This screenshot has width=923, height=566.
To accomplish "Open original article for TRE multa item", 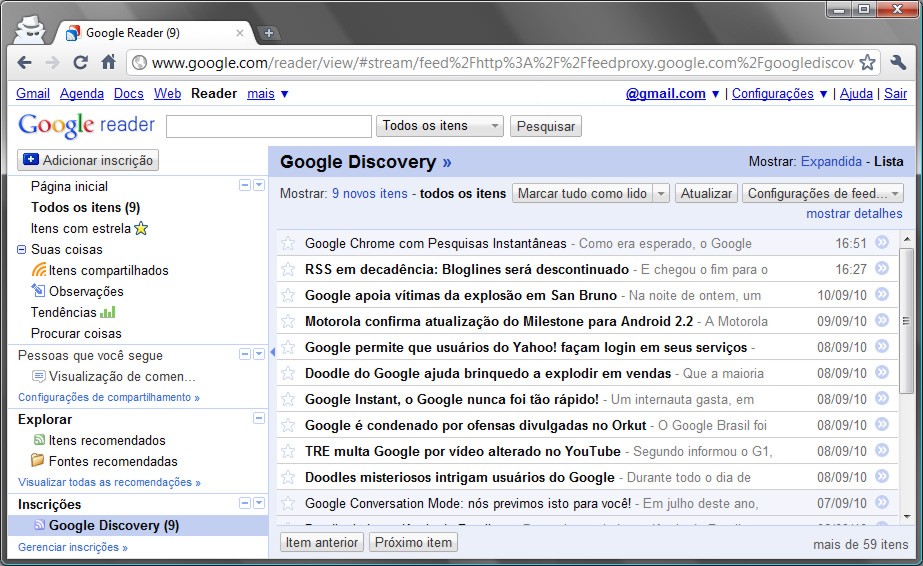I will point(882,450).
